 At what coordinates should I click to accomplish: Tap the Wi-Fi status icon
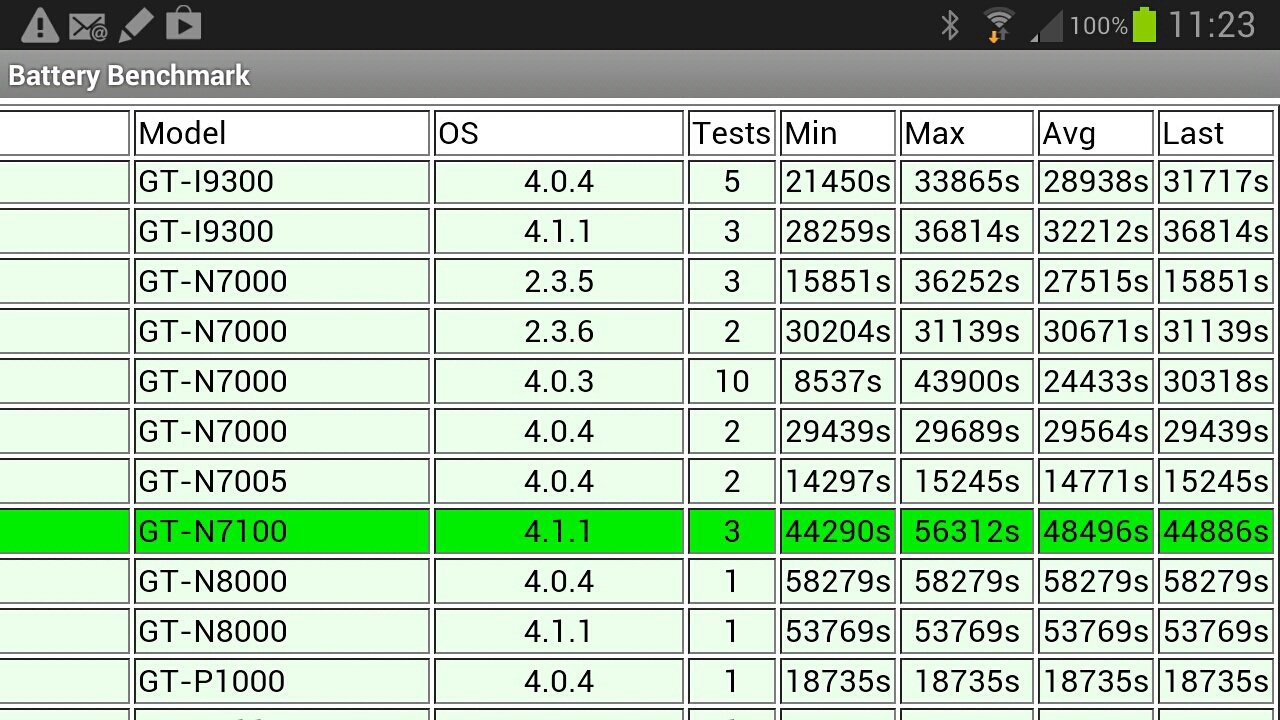coord(997,25)
